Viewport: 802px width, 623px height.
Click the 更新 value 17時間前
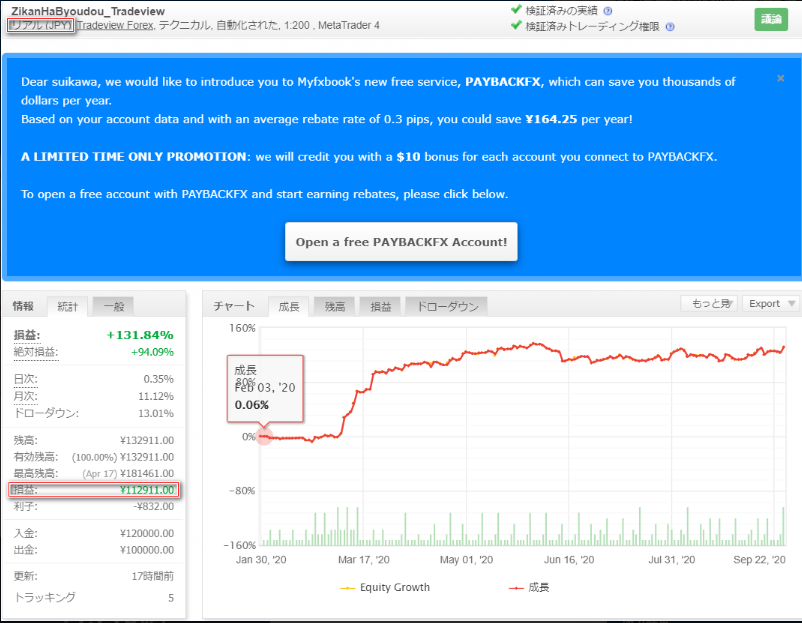pos(153,576)
